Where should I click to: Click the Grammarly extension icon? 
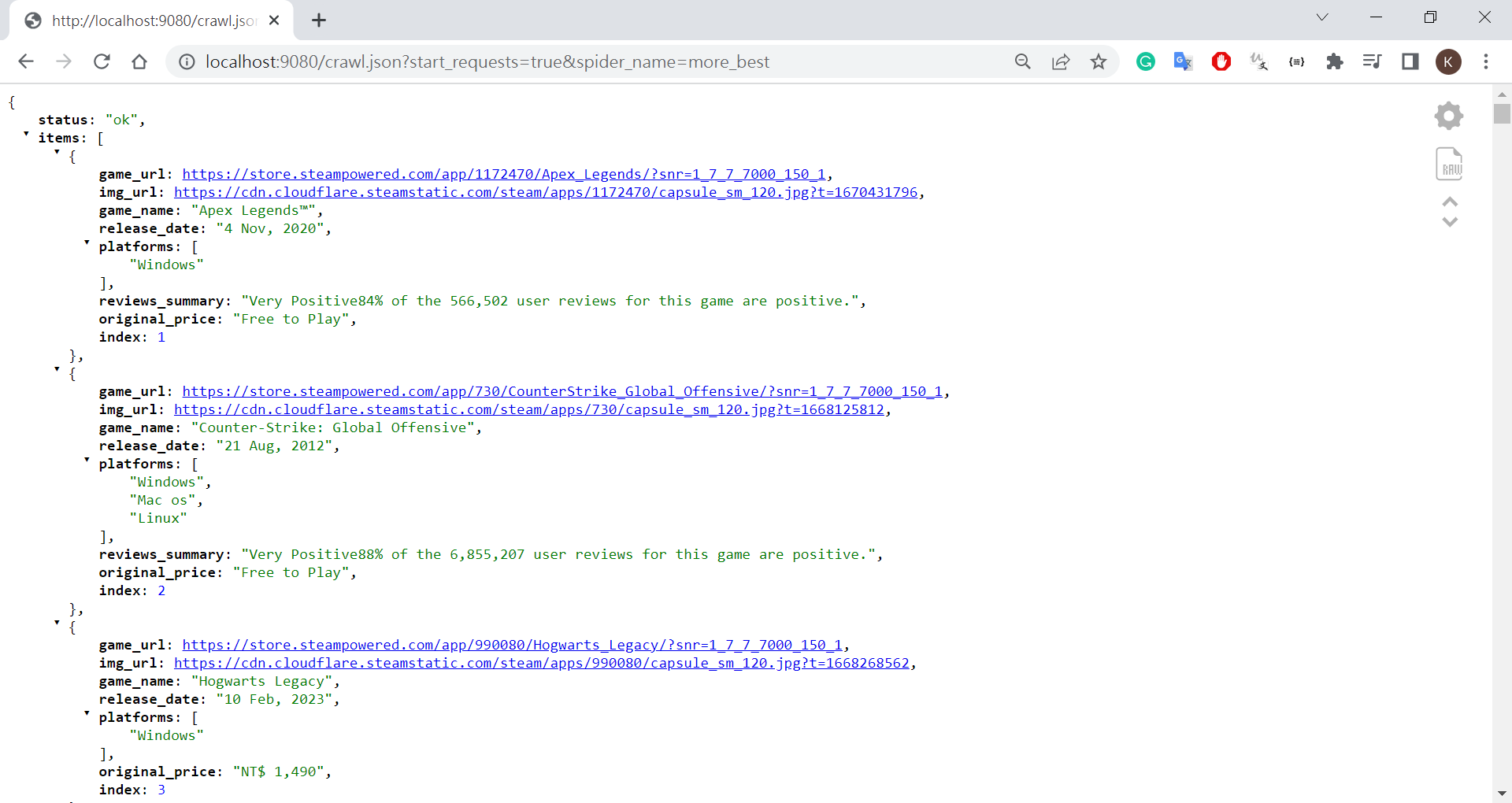click(x=1145, y=61)
